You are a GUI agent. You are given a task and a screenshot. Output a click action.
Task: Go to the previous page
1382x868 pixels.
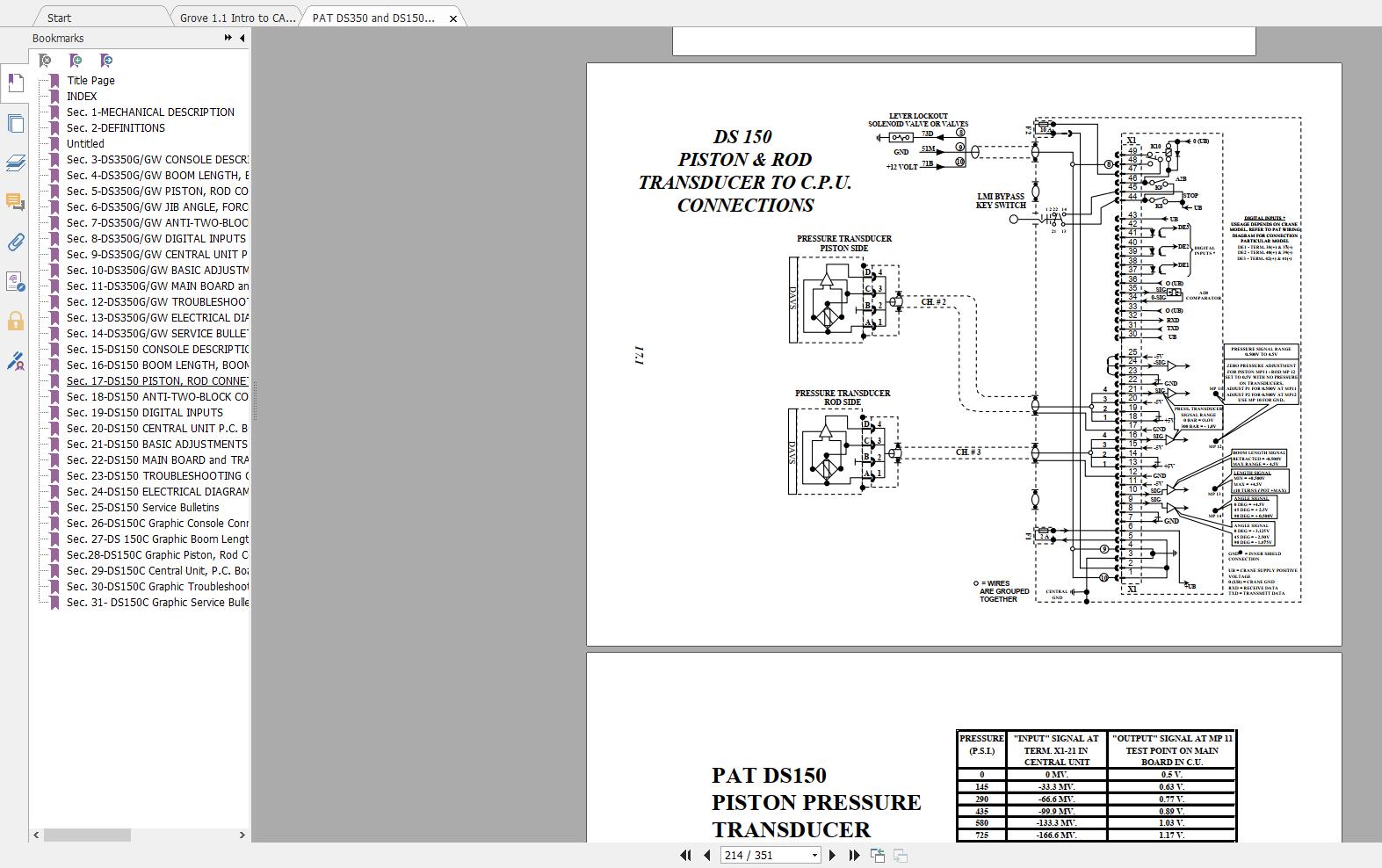click(706, 855)
